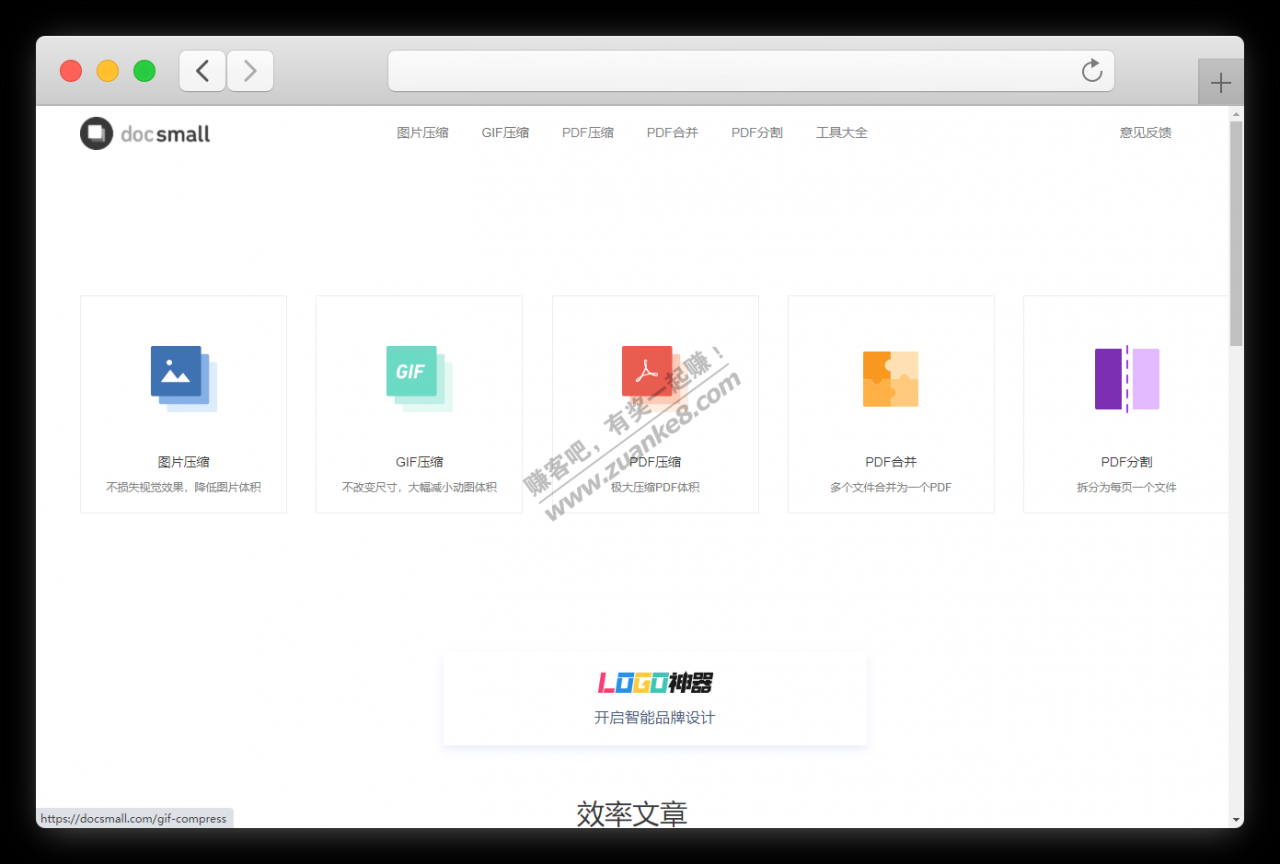Click the docsmall logo icon
The image size is (1280, 864).
(x=97, y=133)
